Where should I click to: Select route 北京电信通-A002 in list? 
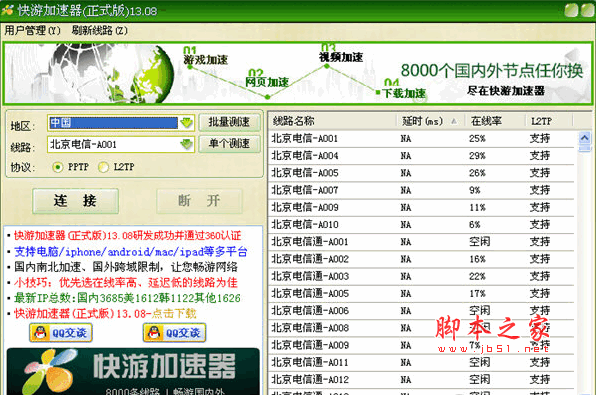point(421,259)
